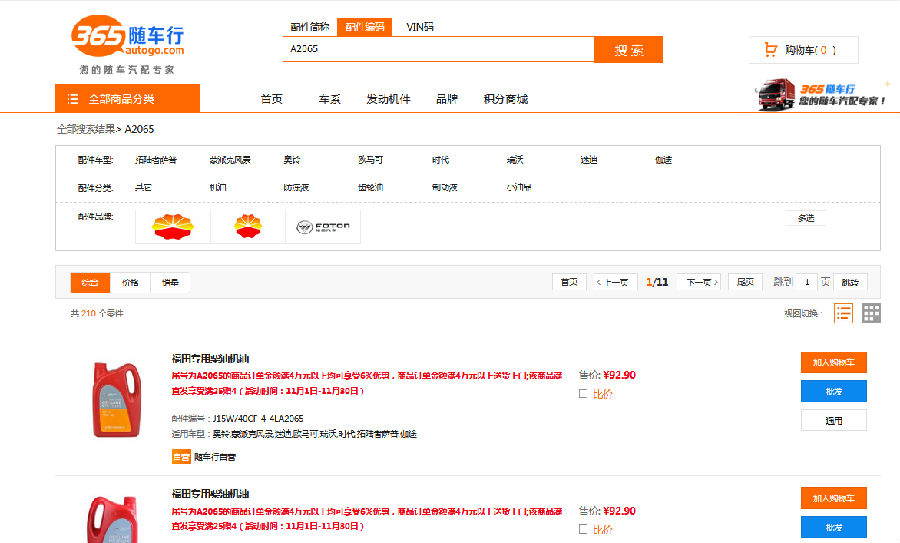Focus the search field containing A2065

click(439, 49)
